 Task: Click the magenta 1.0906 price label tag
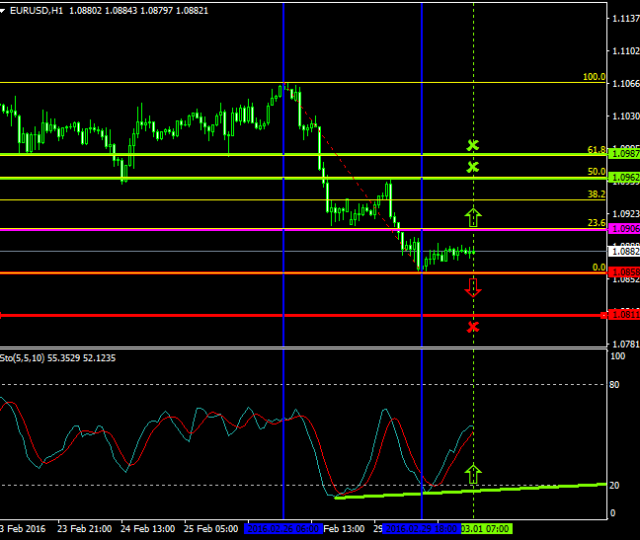coord(623,229)
